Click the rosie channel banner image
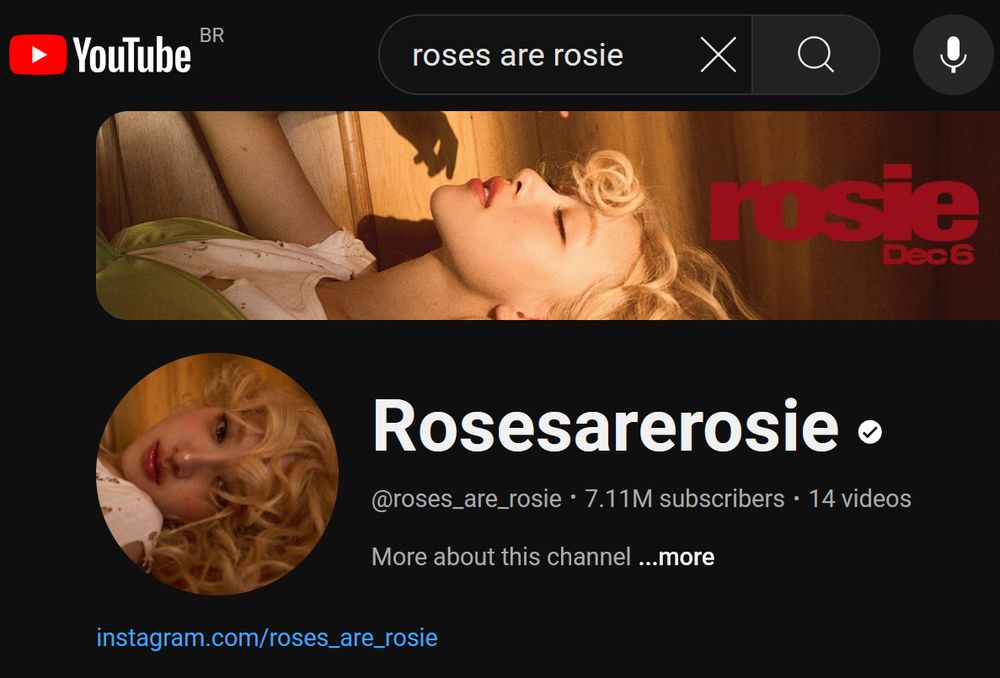This screenshot has width=1000, height=678. 548,216
